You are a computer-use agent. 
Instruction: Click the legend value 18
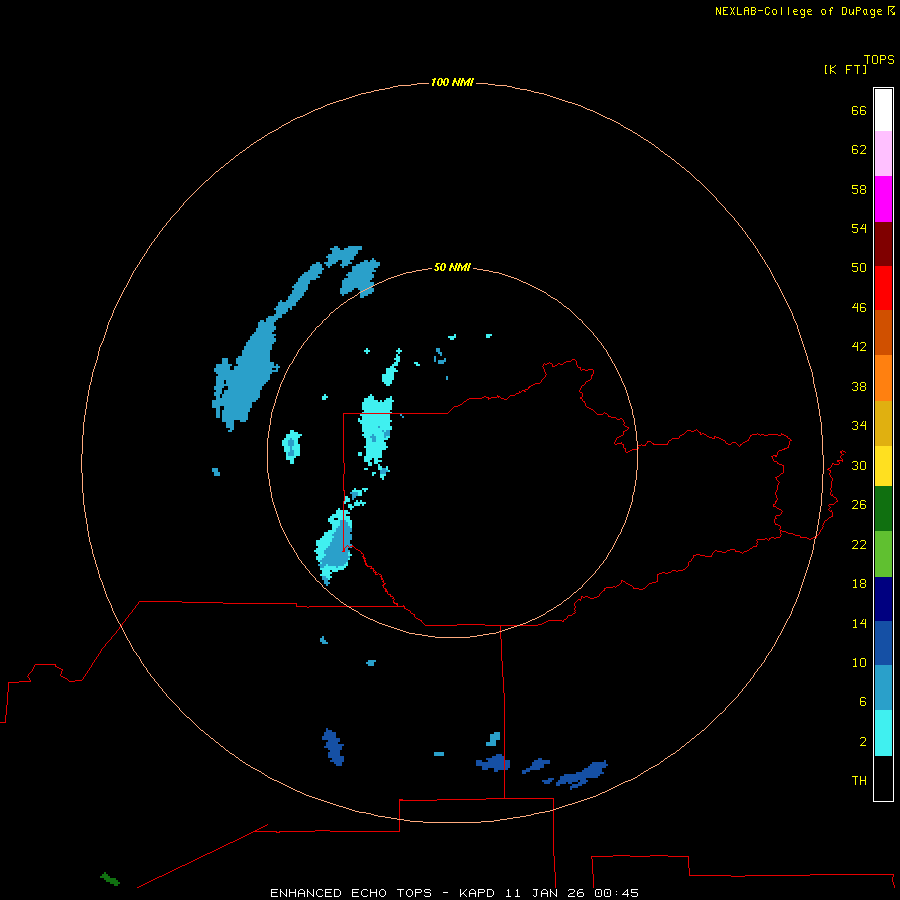[859, 584]
